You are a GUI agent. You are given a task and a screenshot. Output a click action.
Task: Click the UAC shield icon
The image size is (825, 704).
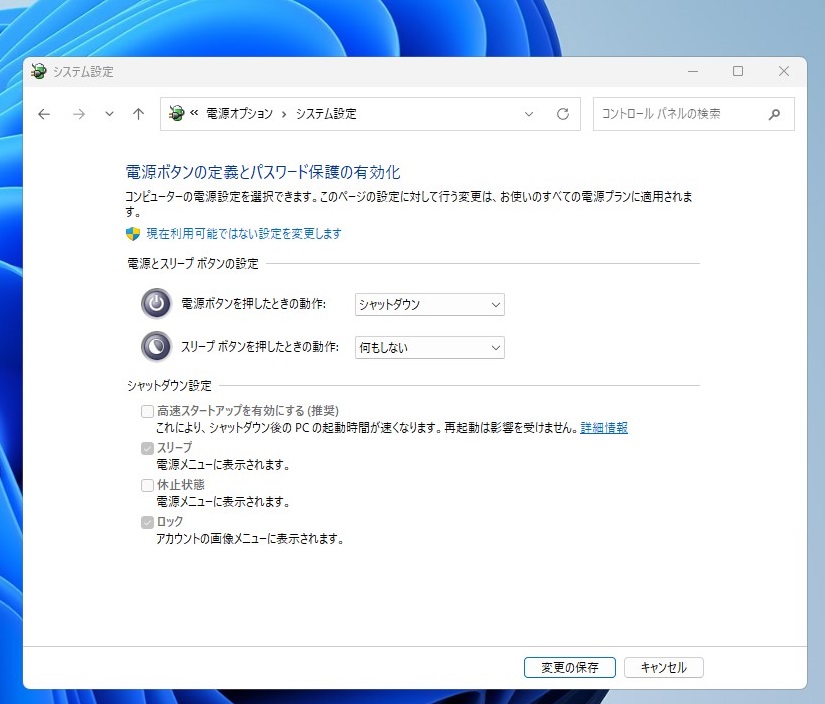point(133,233)
